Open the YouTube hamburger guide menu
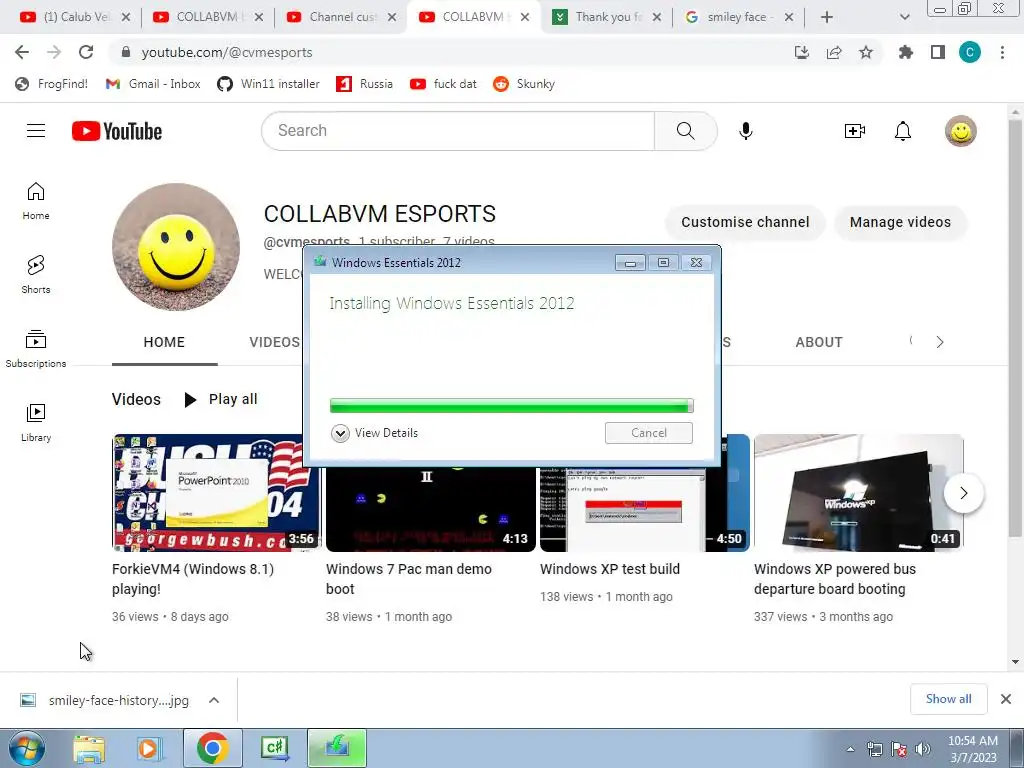This screenshot has width=1024, height=768. 36,131
